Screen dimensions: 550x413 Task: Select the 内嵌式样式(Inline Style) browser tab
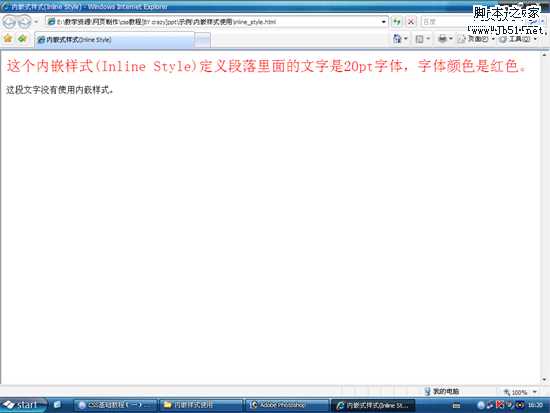tap(114, 40)
